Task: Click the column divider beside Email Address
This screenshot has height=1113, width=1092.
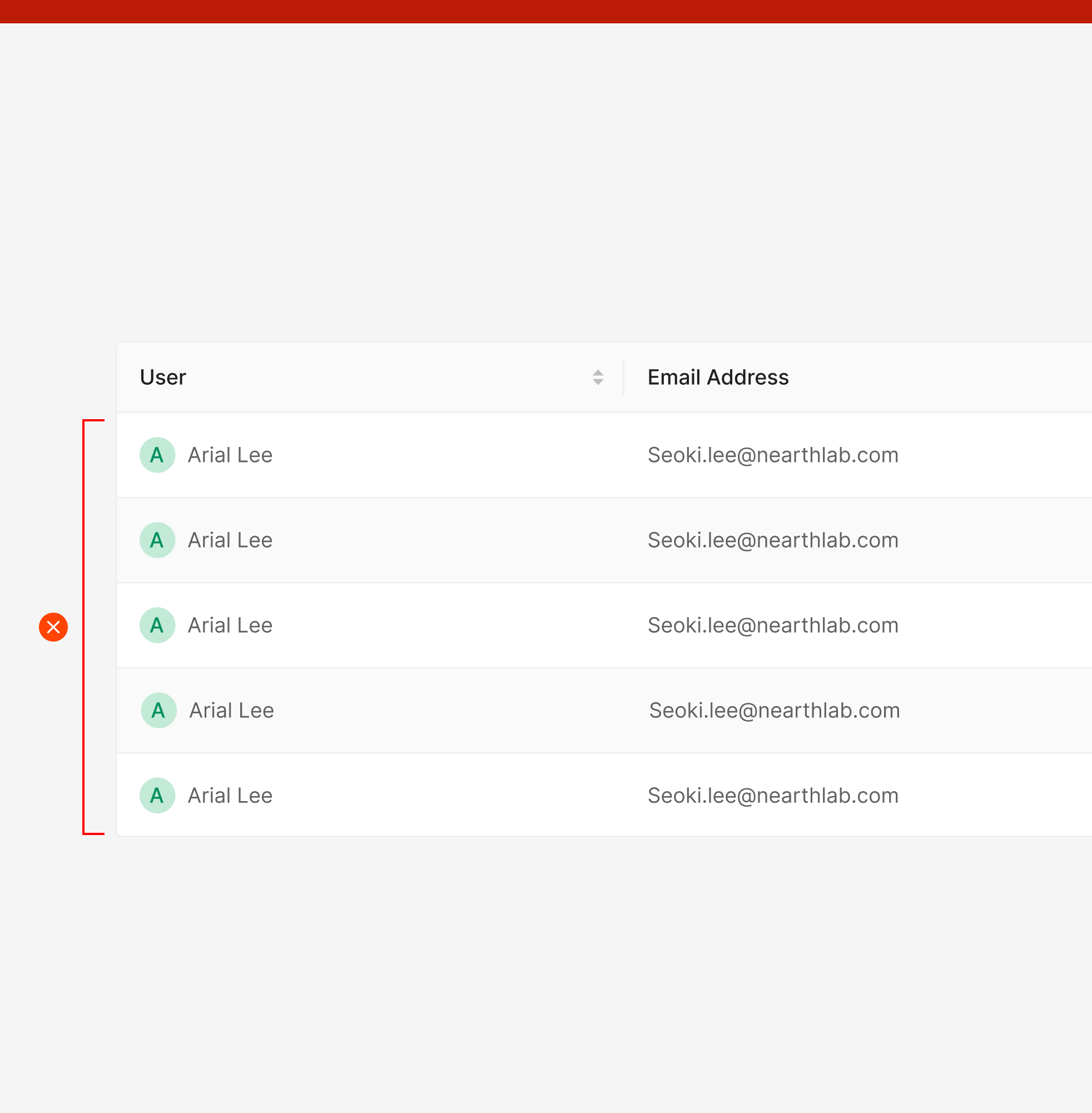Action: coord(623,377)
